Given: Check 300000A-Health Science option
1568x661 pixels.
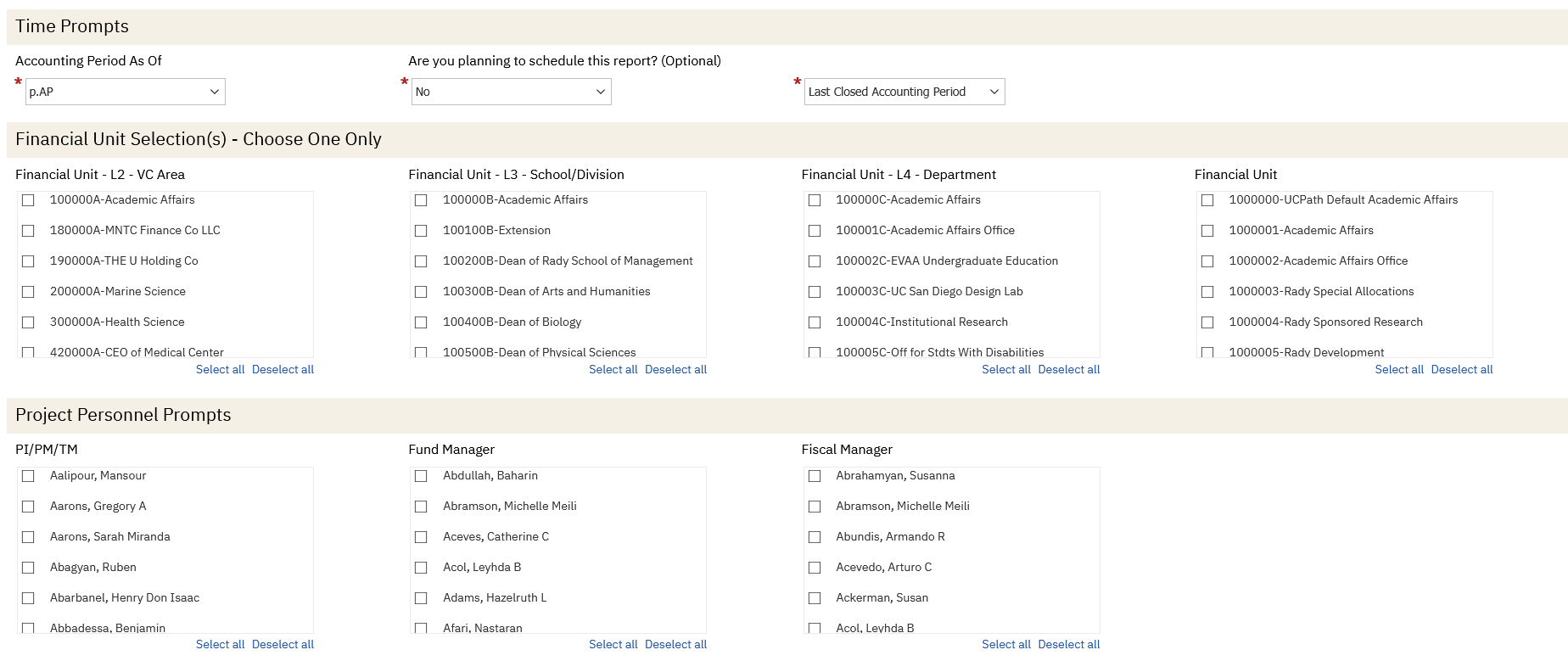Looking at the screenshot, I should point(28,322).
